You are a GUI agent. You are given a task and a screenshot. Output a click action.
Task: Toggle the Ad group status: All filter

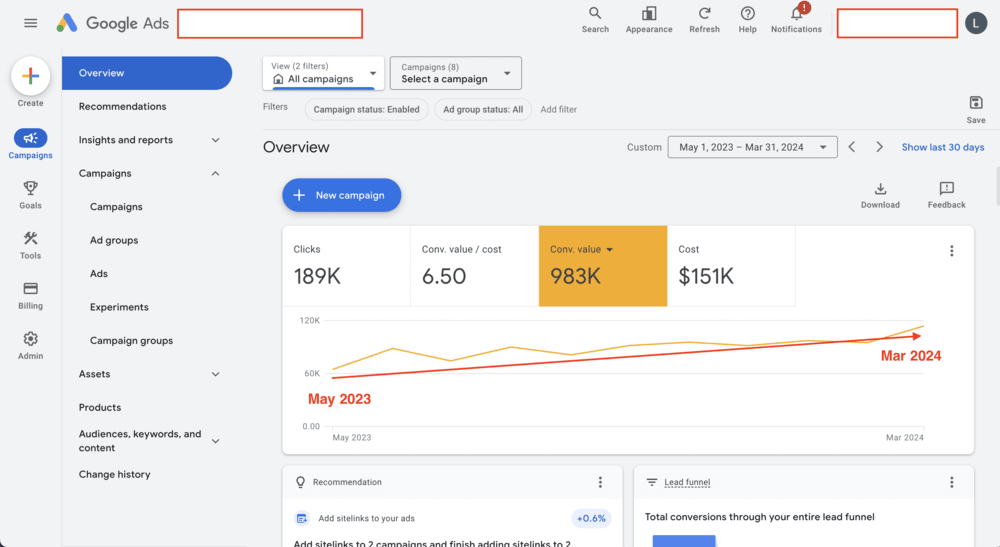pos(482,110)
